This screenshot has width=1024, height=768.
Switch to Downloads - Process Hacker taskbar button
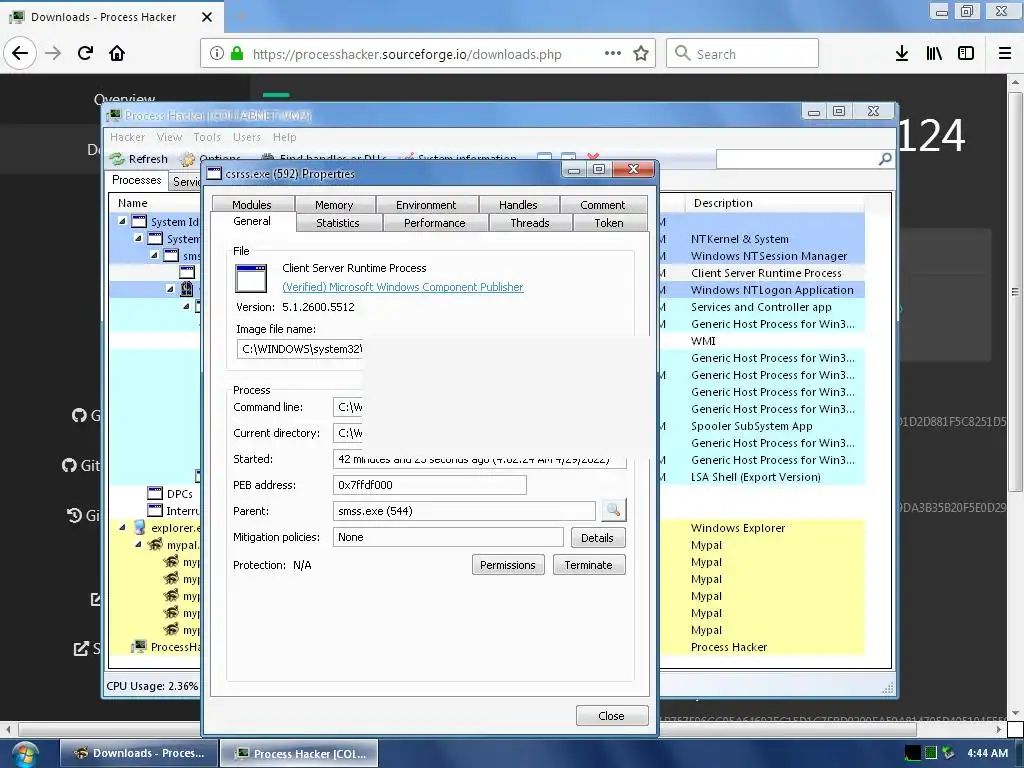[x=139, y=754]
